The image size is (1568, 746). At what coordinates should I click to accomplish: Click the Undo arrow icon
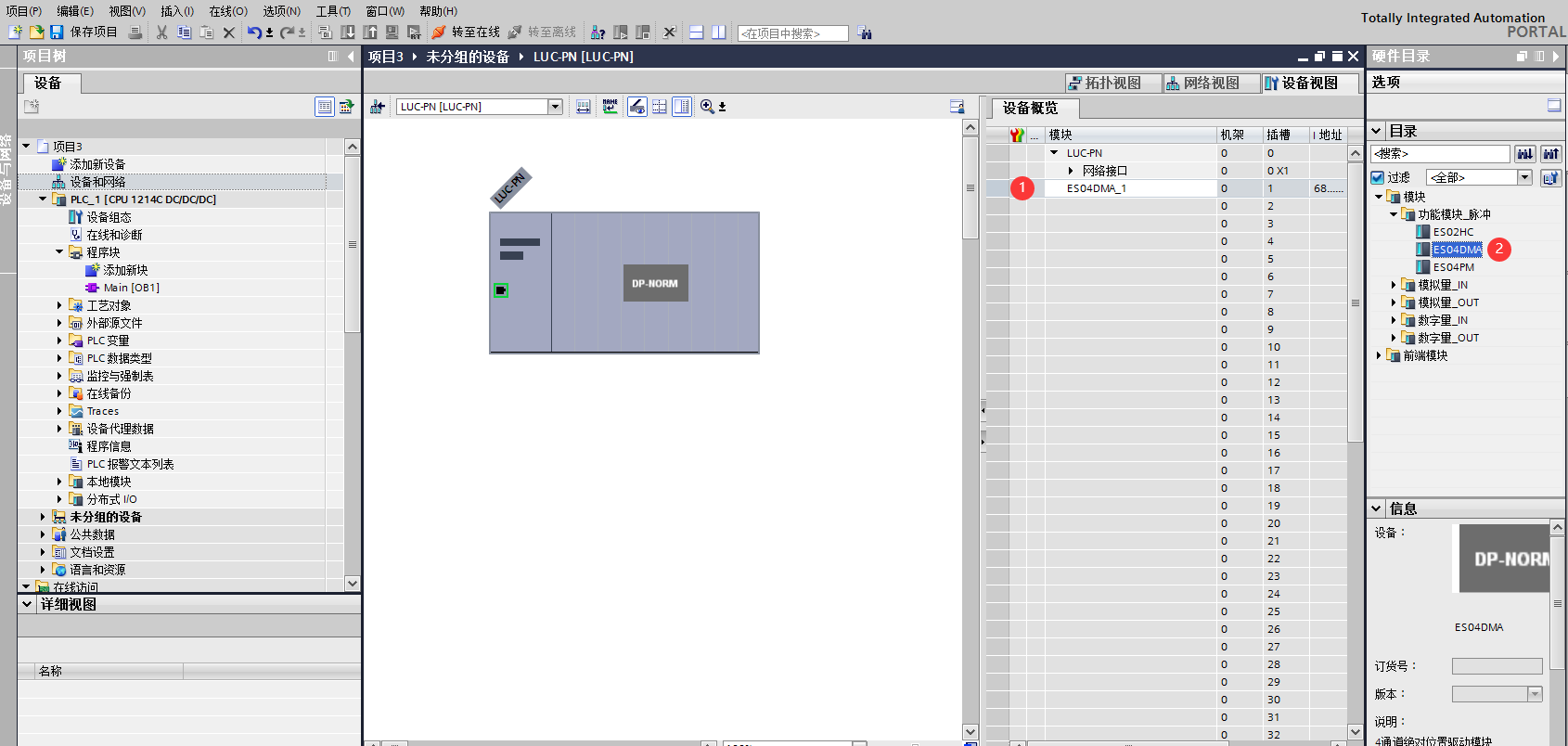(x=253, y=32)
